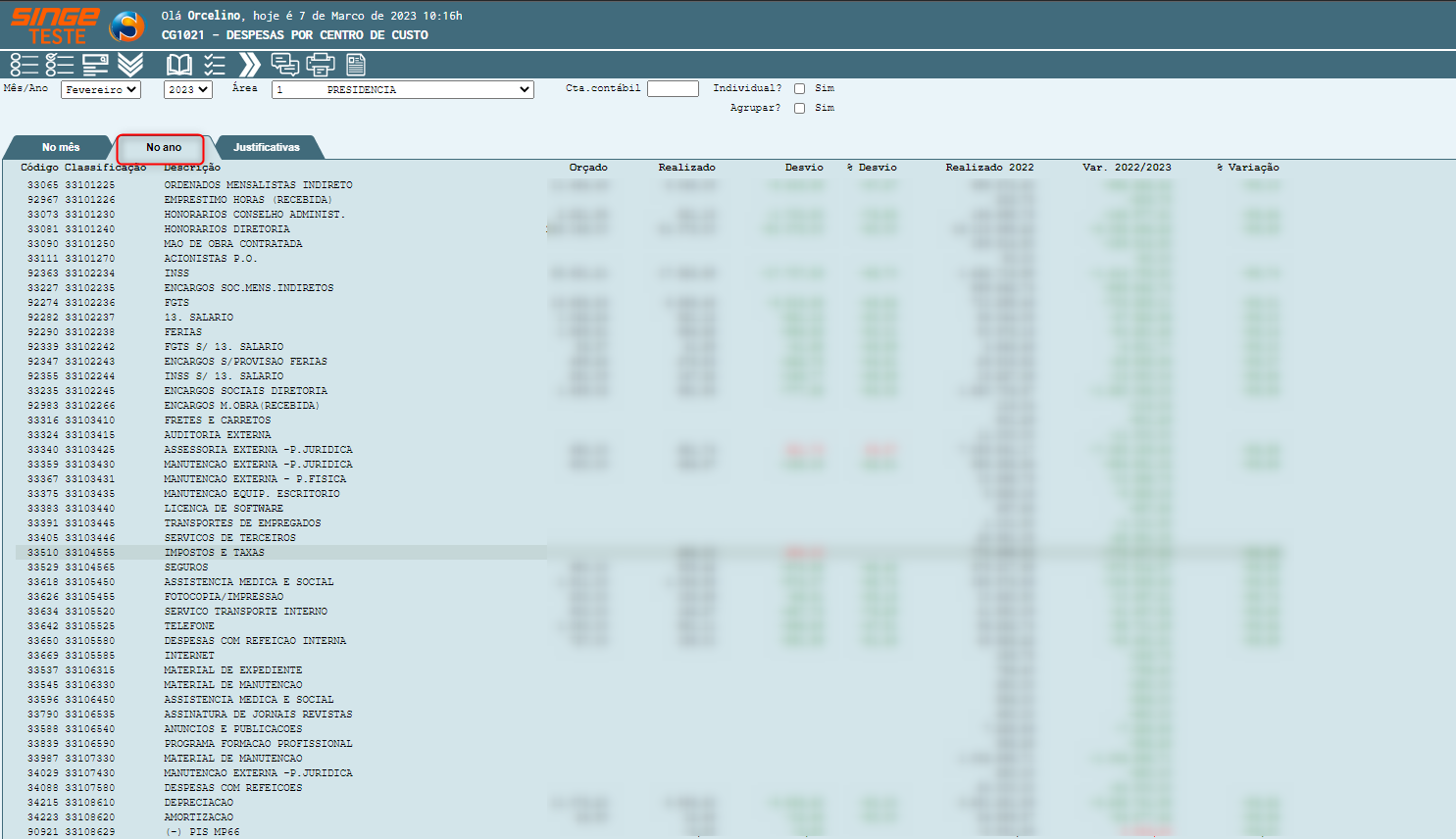The image size is (1456, 839).
Task: Toggle the Agrupar? Sim checkbox
Action: [x=799, y=108]
